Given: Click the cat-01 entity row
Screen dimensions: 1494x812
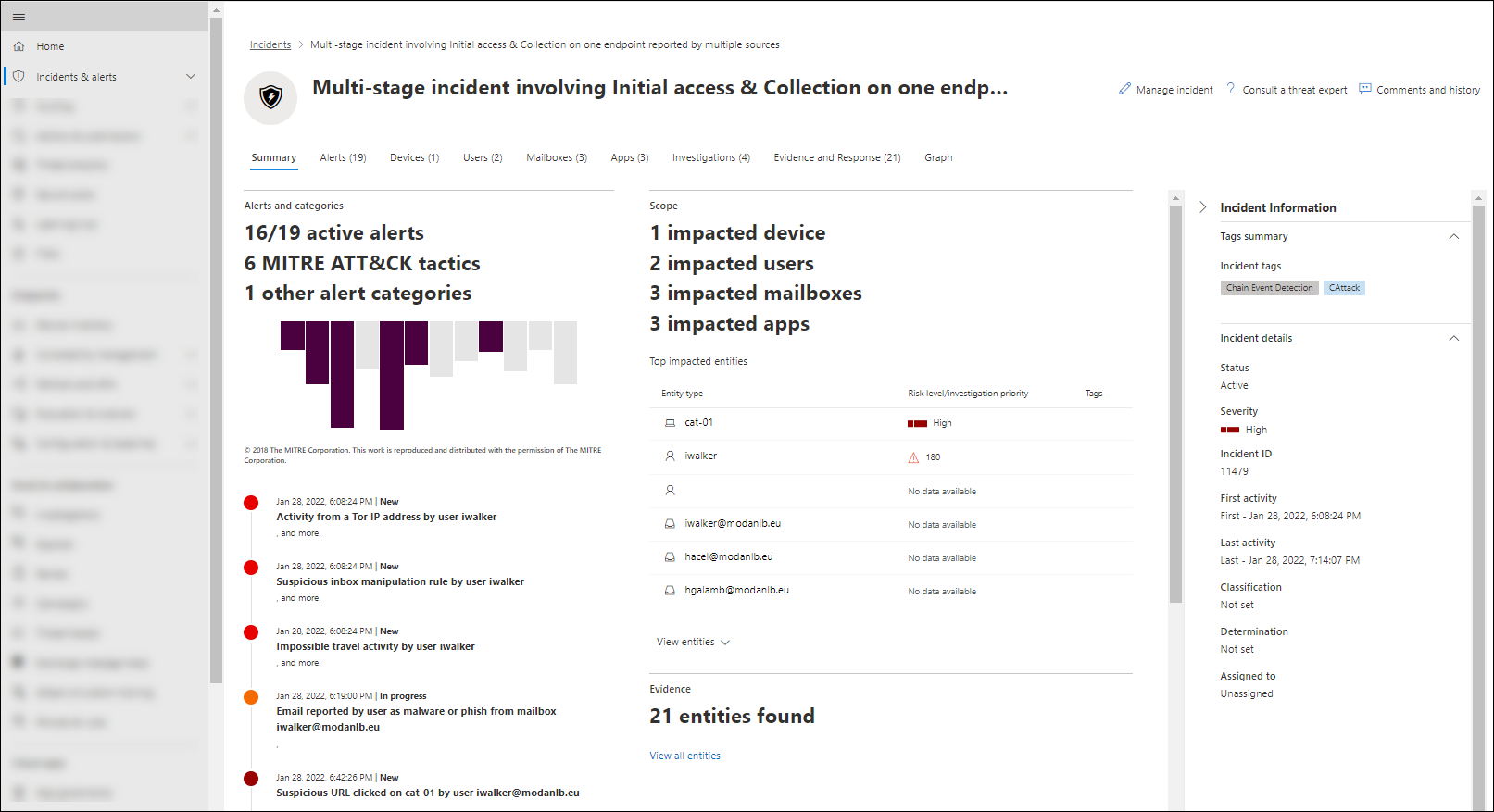Looking at the screenshot, I should click(891, 423).
